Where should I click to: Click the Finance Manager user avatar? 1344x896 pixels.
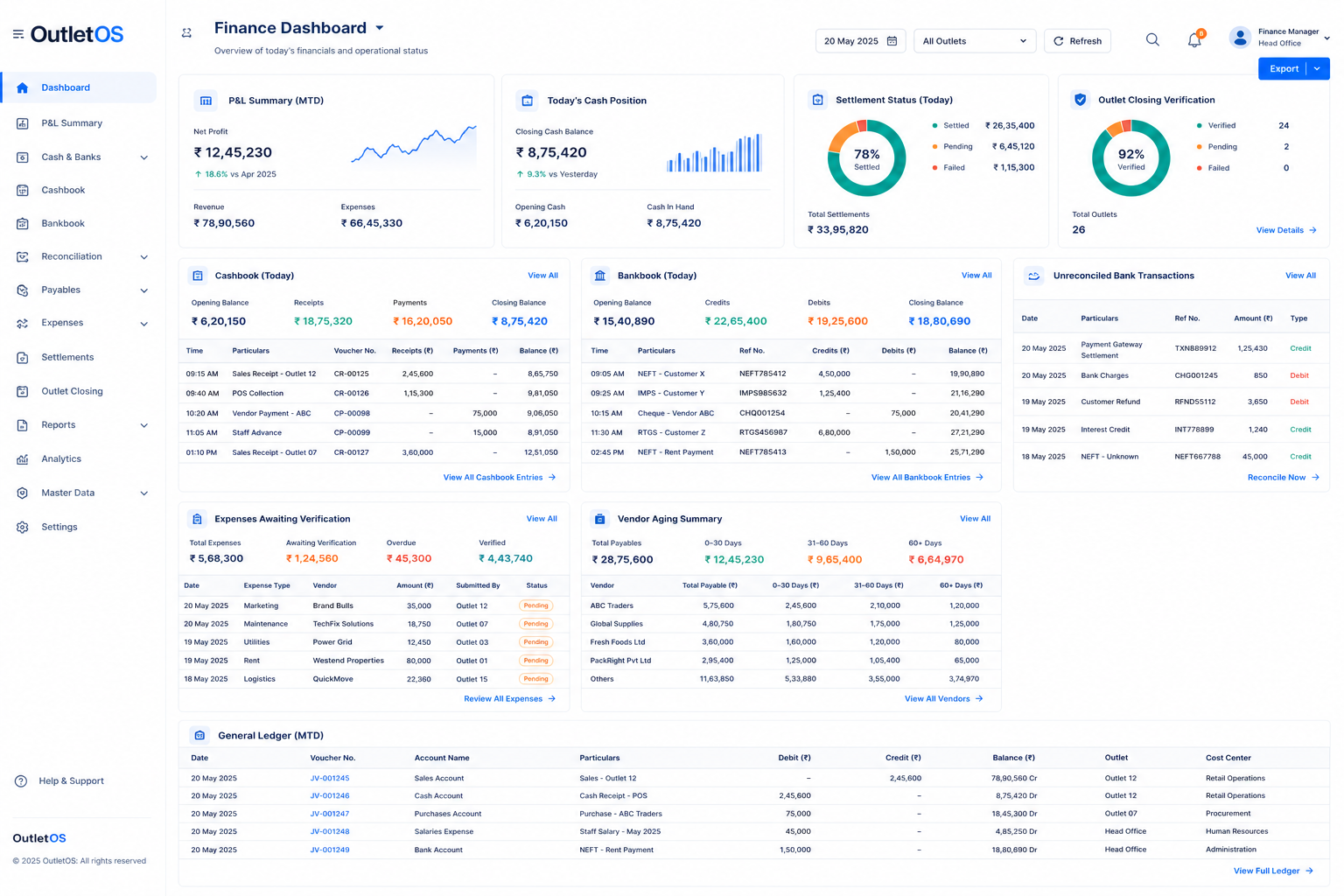pyautogui.click(x=1240, y=37)
